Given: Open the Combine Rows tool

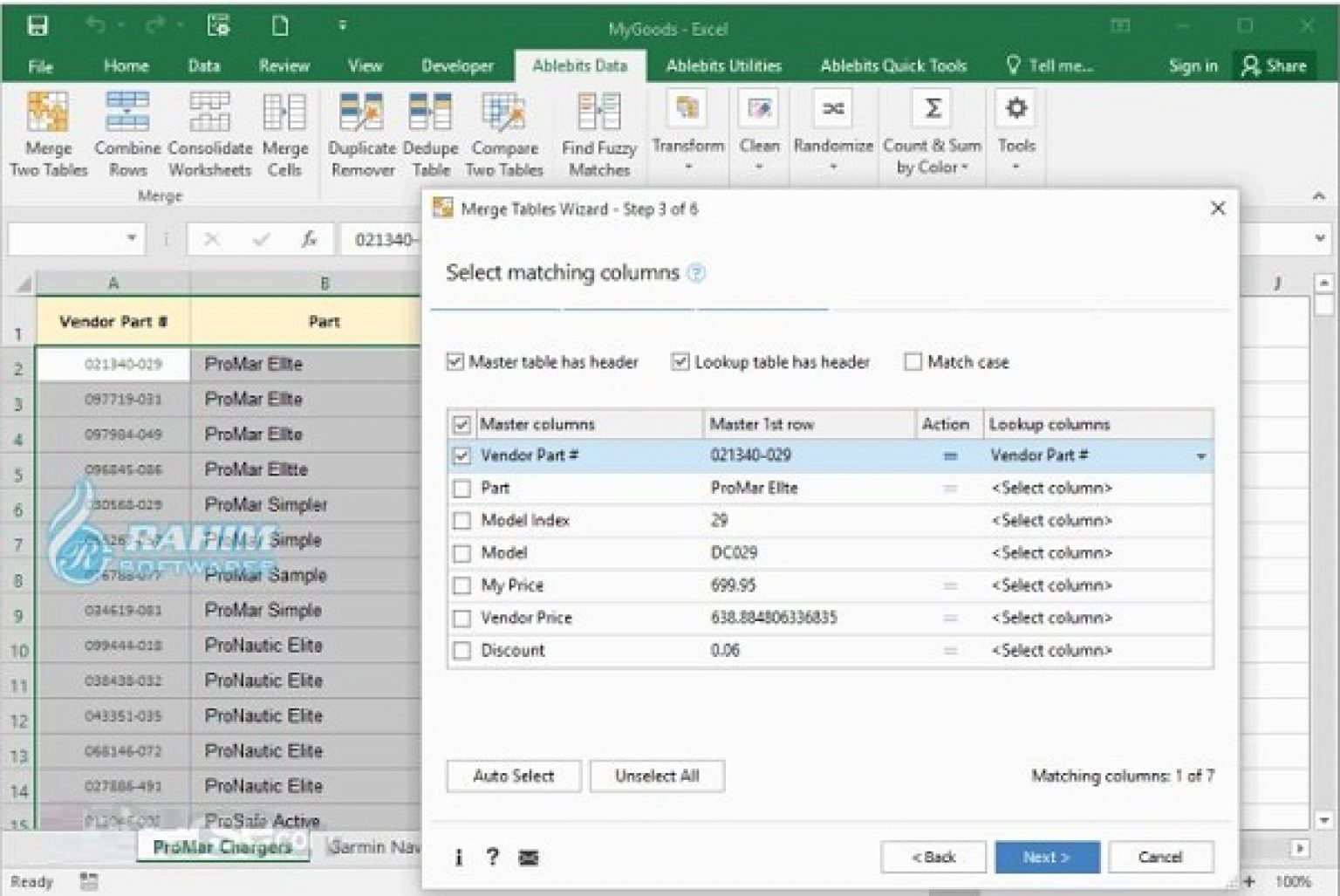Looking at the screenshot, I should click(126, 131).
